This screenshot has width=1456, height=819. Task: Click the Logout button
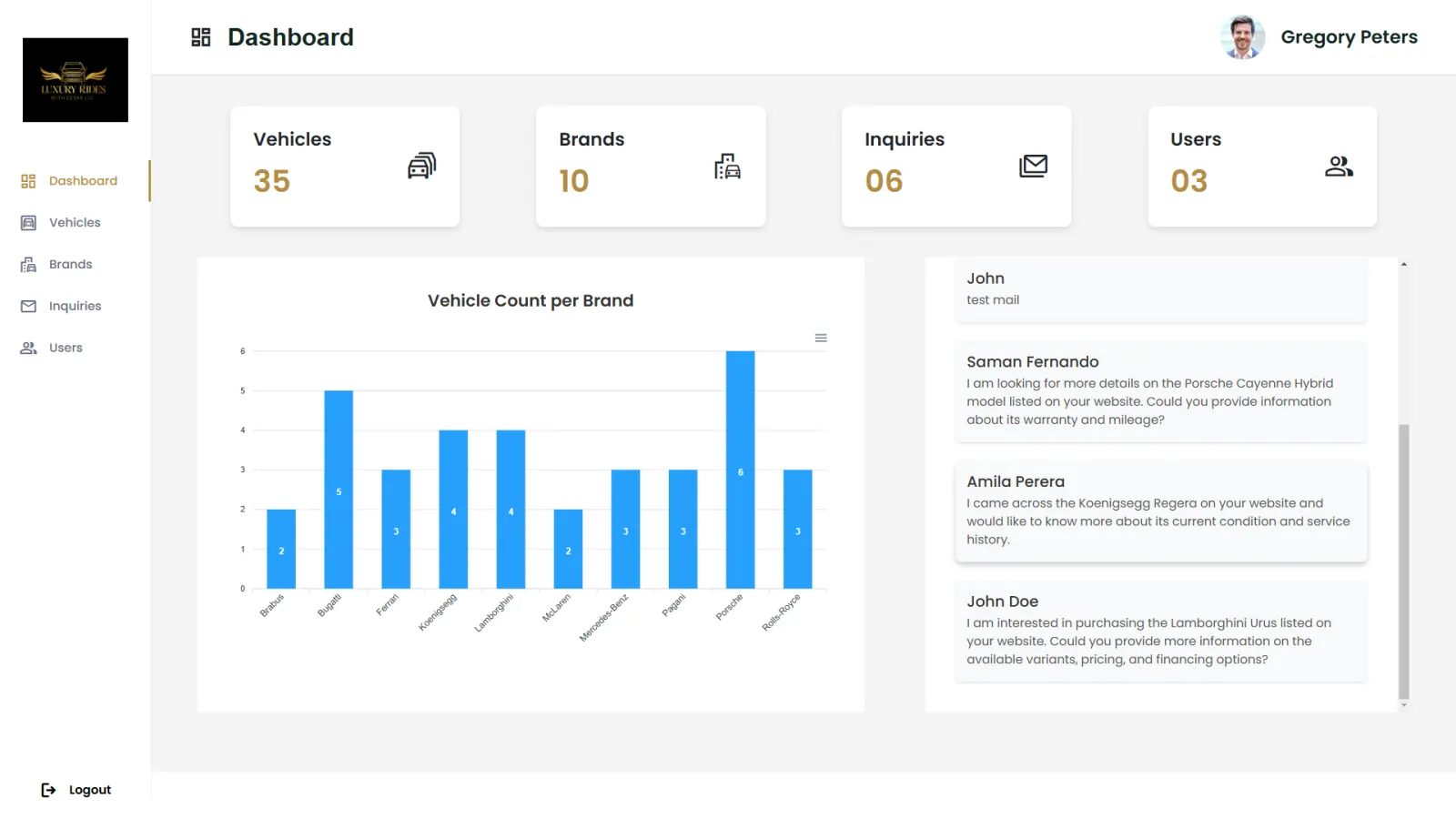point(76,790)
